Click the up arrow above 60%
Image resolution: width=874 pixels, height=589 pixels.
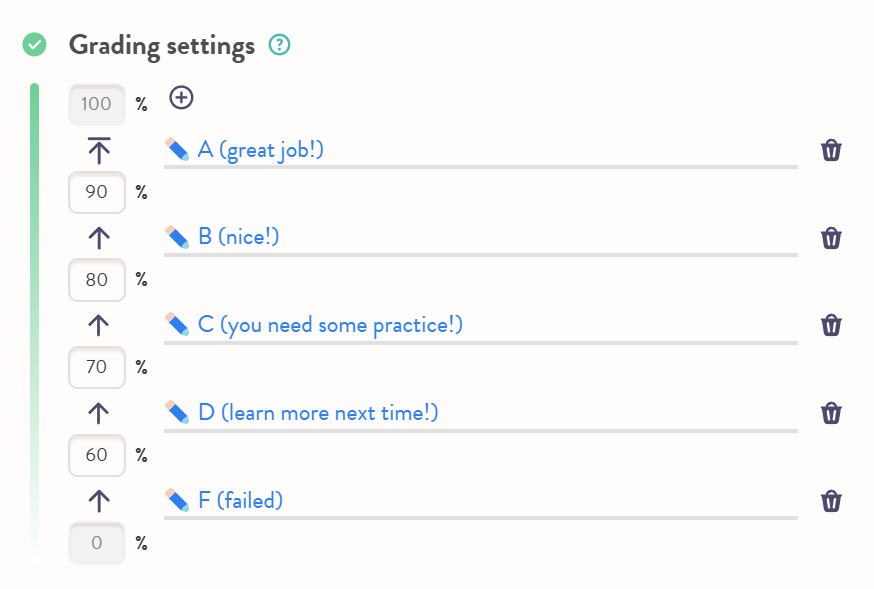pyautogui.click(x=98, y=413)
